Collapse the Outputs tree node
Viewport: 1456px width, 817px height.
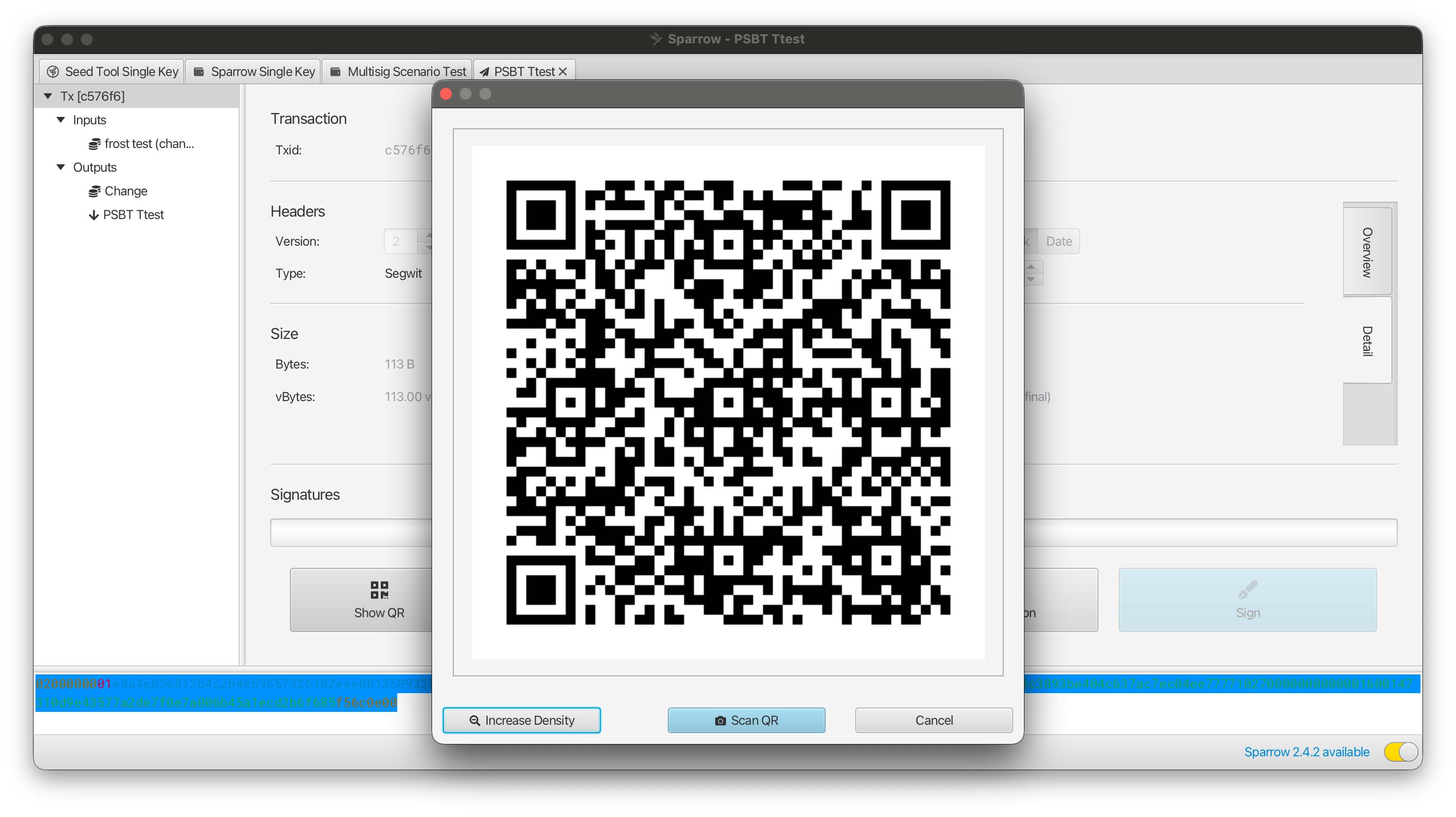[x=61, y=167]
